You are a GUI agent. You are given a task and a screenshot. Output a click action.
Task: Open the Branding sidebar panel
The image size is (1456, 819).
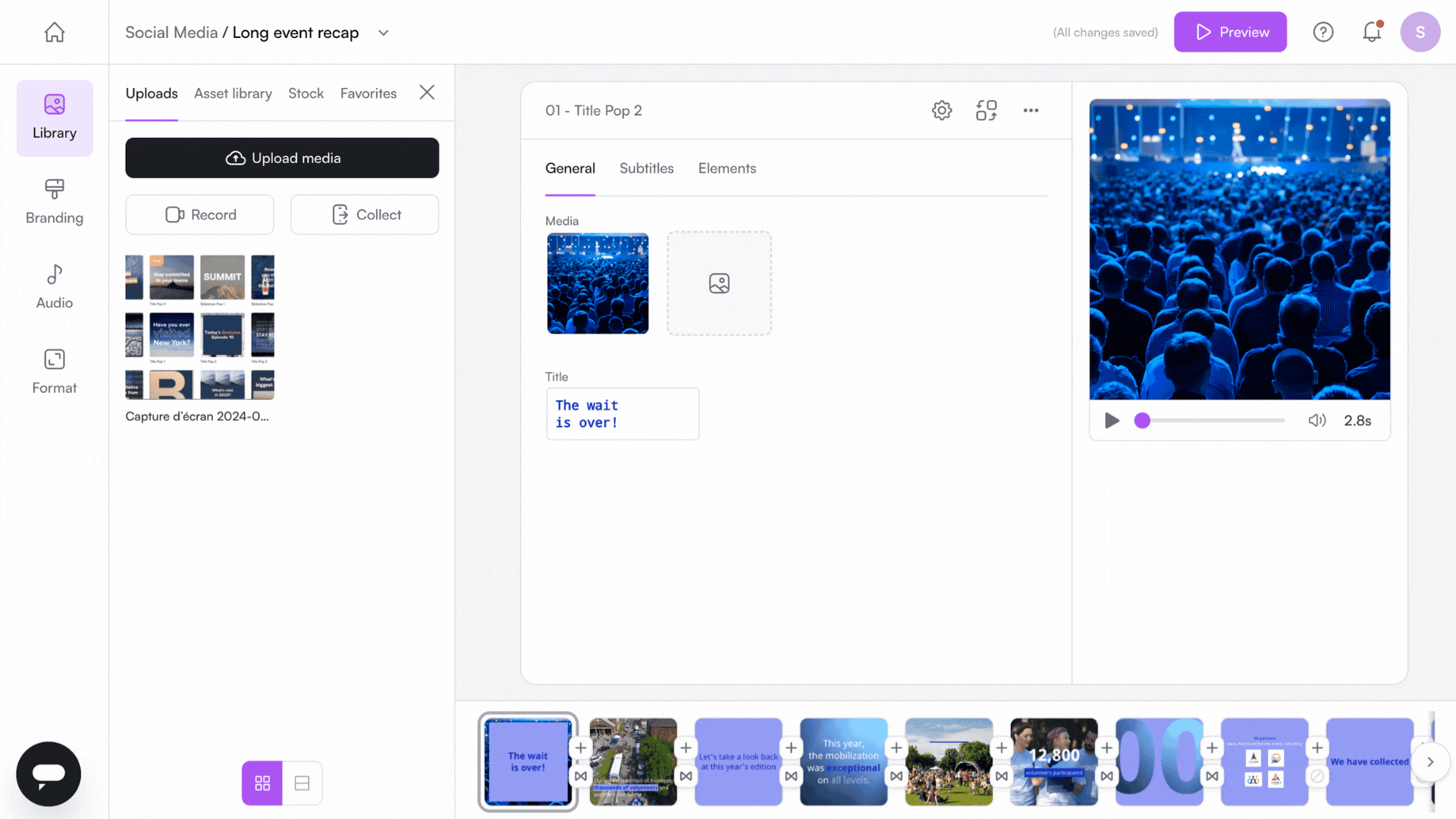click(x=55, y=202)
